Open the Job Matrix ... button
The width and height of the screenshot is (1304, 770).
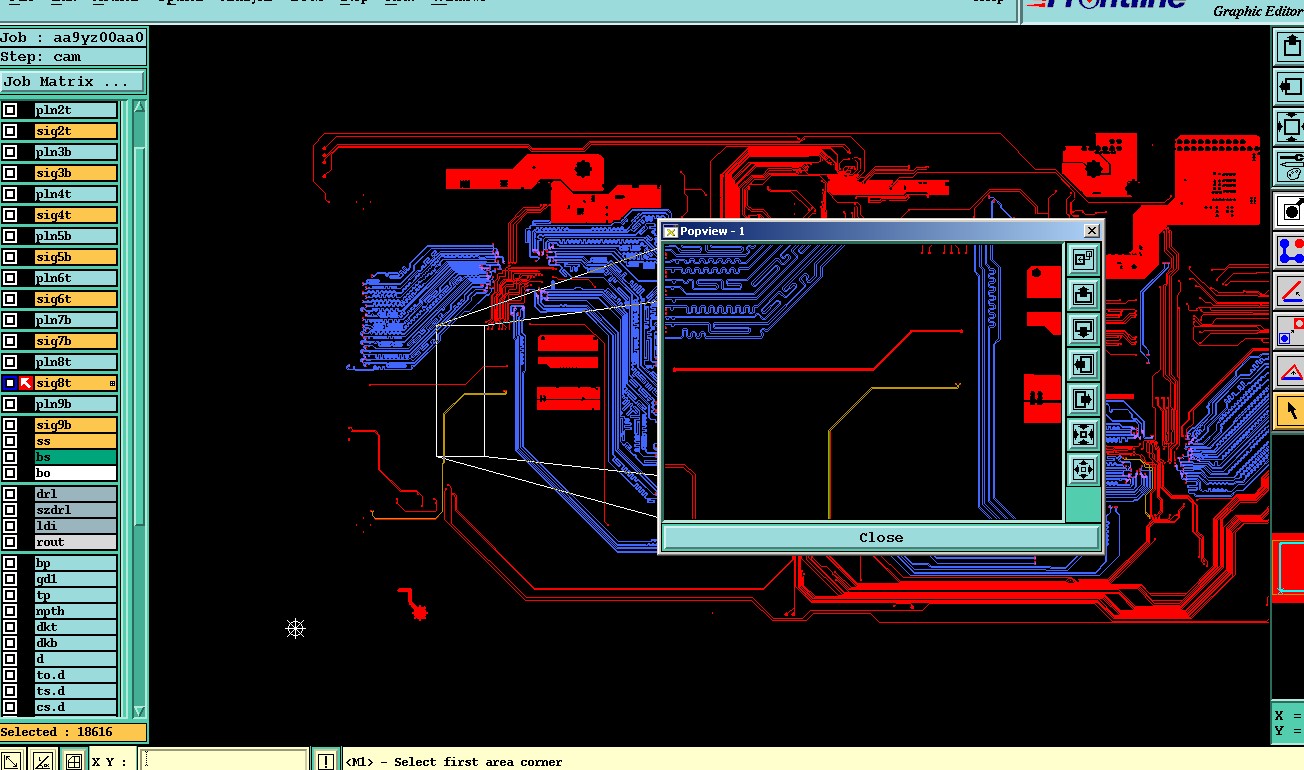(x=72, y=81)
